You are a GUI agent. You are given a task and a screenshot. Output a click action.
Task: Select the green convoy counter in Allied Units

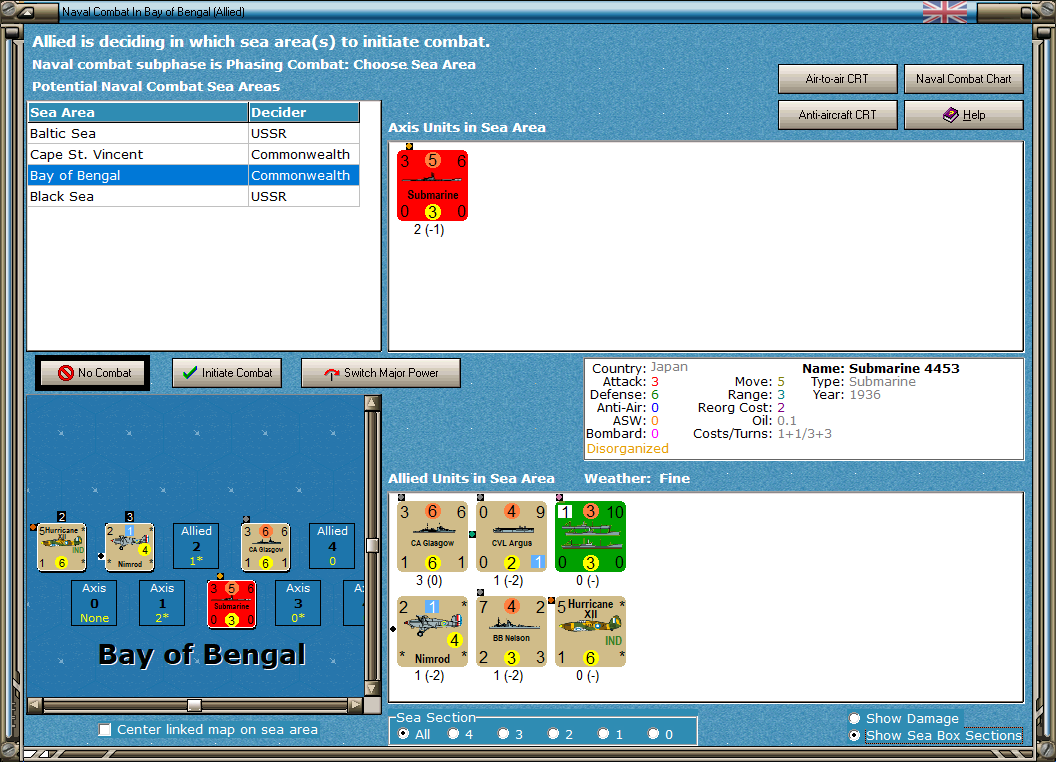coord(591,536)
